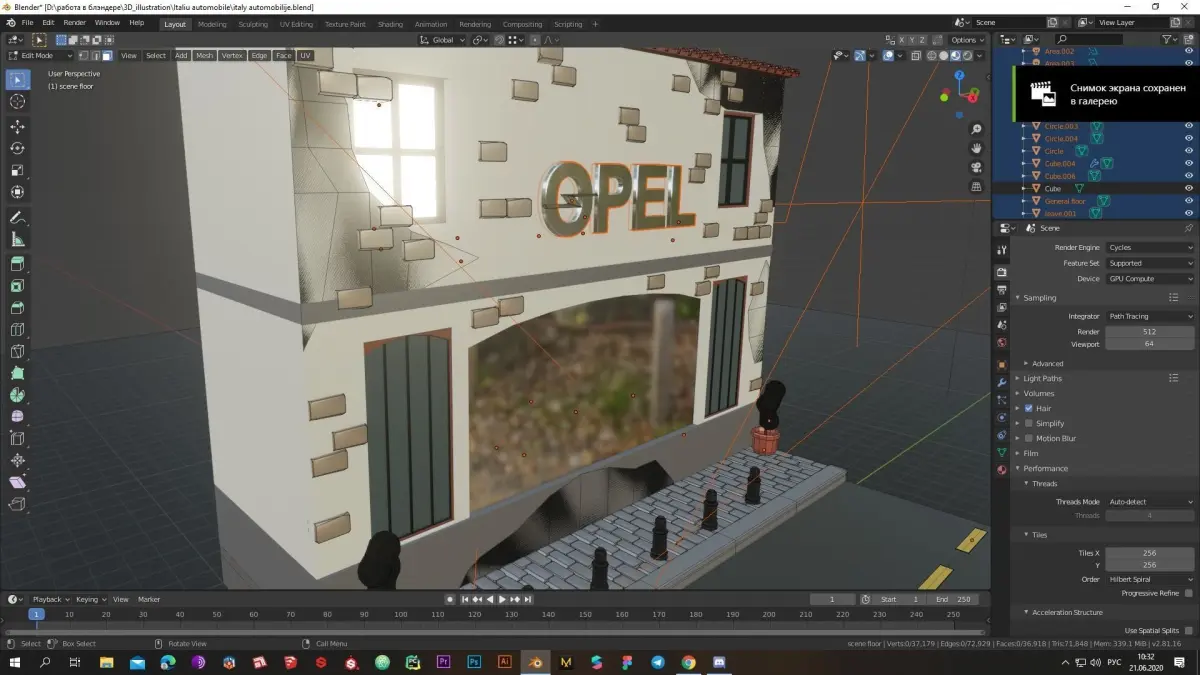Select the Bevel tool
Viewport: 1200px width, 675px height.
(x=17, y=308)
